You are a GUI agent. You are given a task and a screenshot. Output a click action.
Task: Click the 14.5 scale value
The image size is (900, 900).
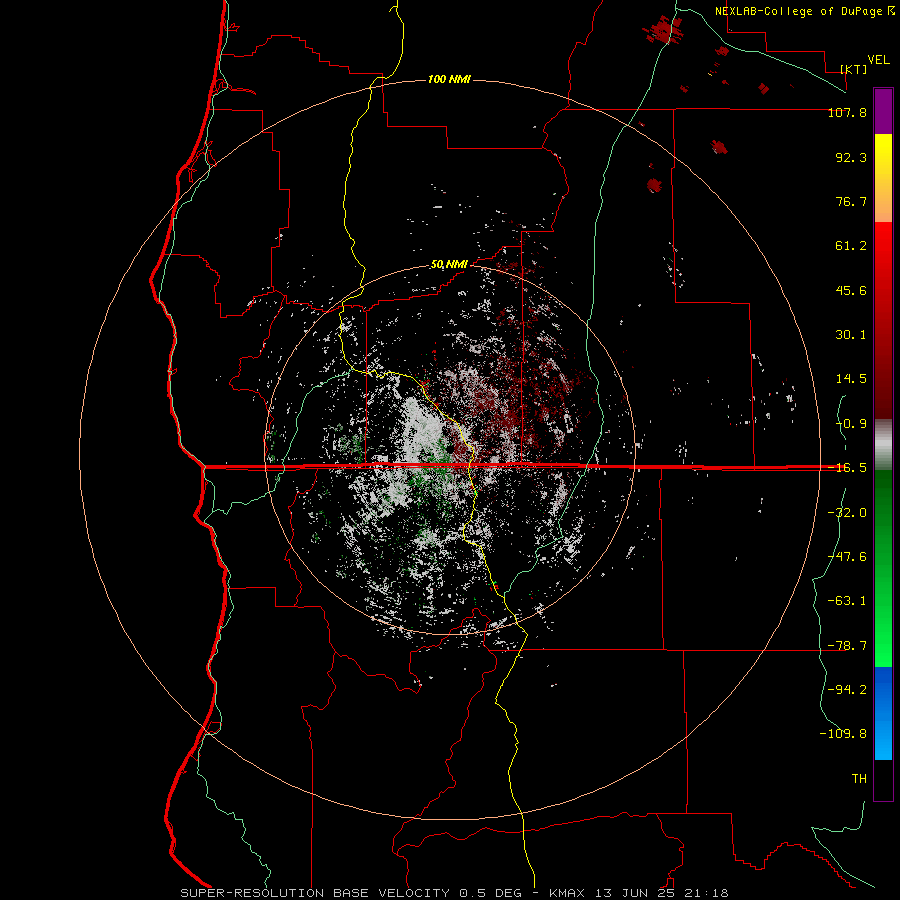click(851, 379)
